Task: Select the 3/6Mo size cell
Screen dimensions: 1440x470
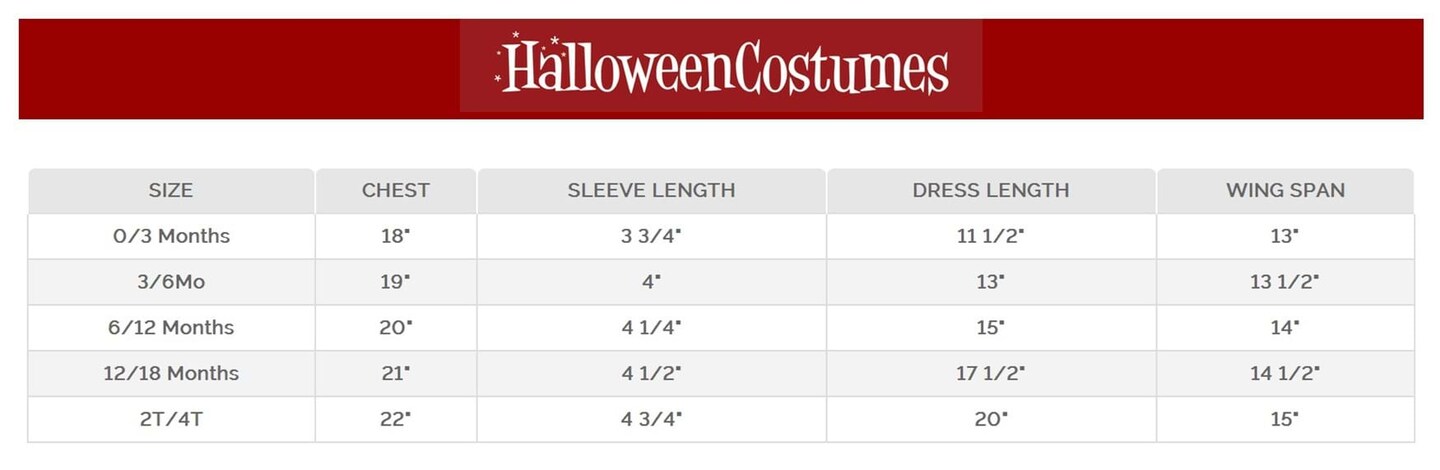Action: point(171,282)
